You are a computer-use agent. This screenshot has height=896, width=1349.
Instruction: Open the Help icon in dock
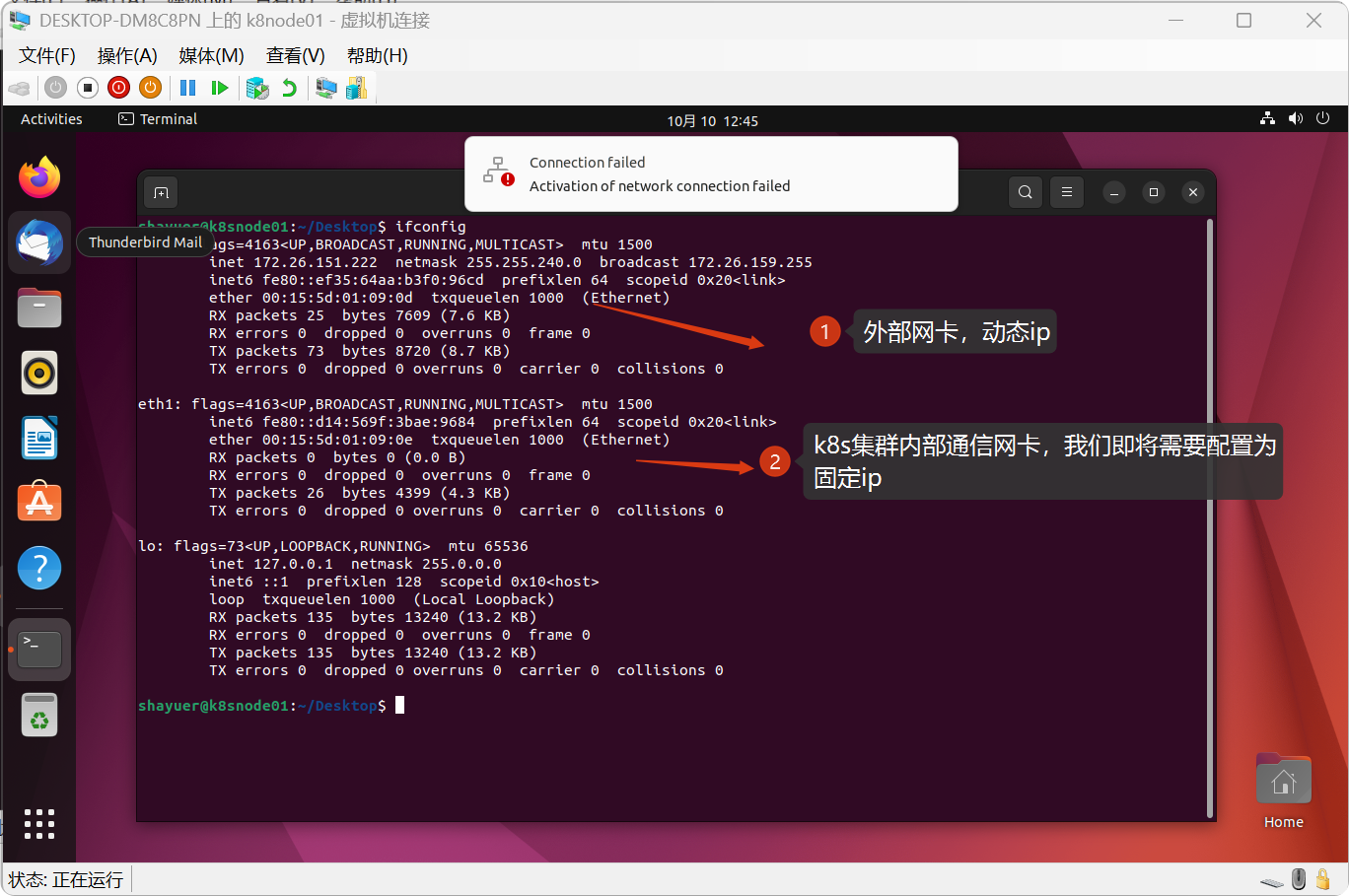click(x=39, y=568)
